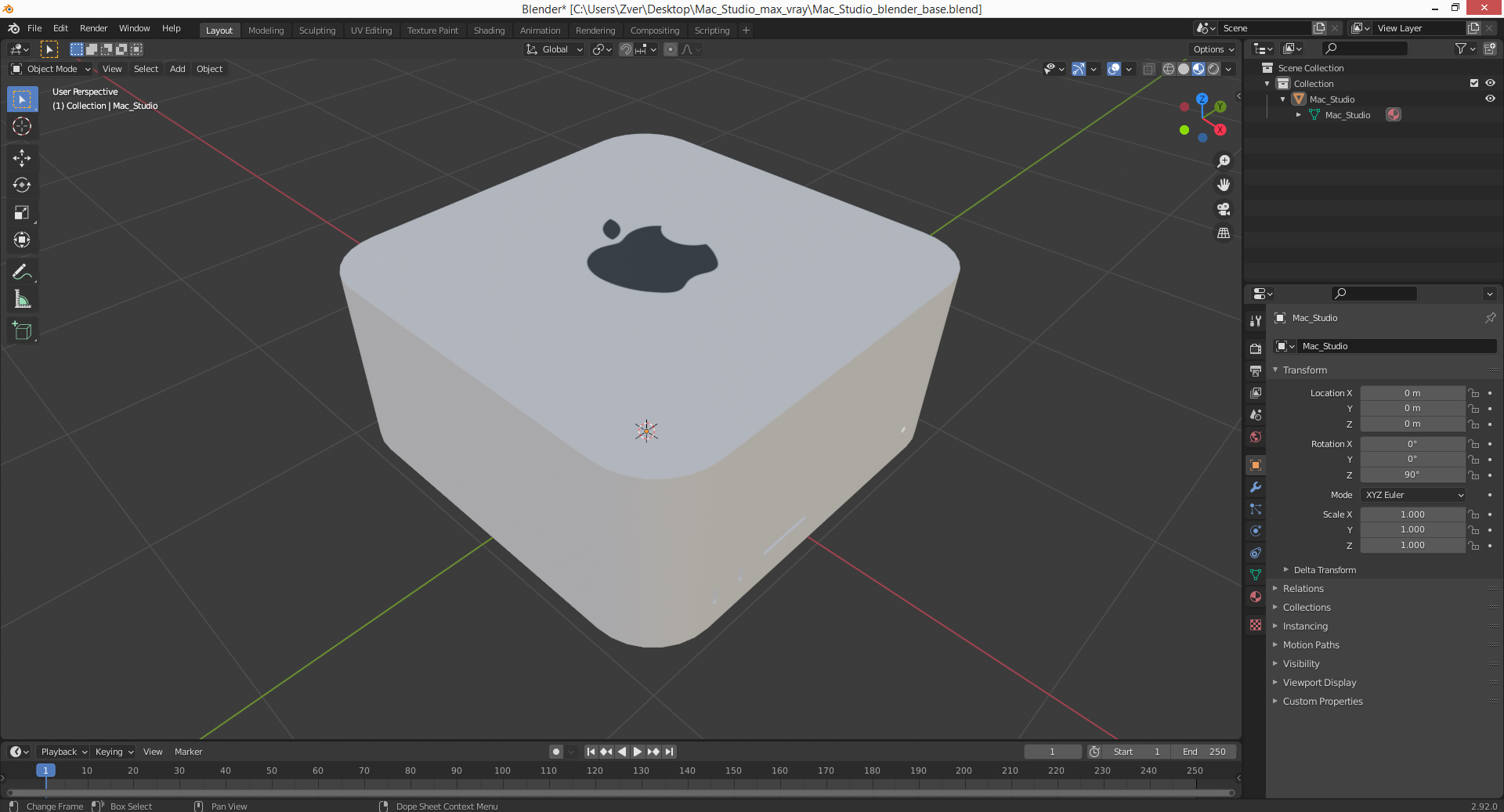Switch to UV Editing workspace tab

pos(371,31)
